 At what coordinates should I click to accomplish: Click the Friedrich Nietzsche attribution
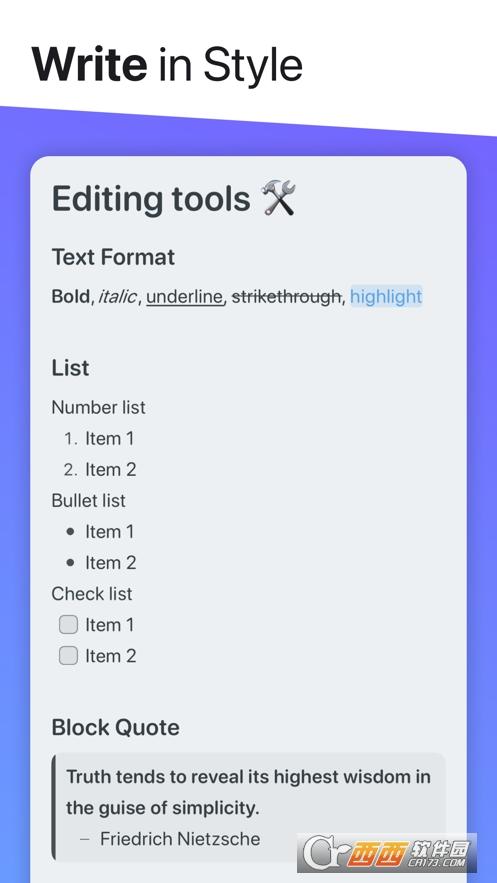point(180,839)
